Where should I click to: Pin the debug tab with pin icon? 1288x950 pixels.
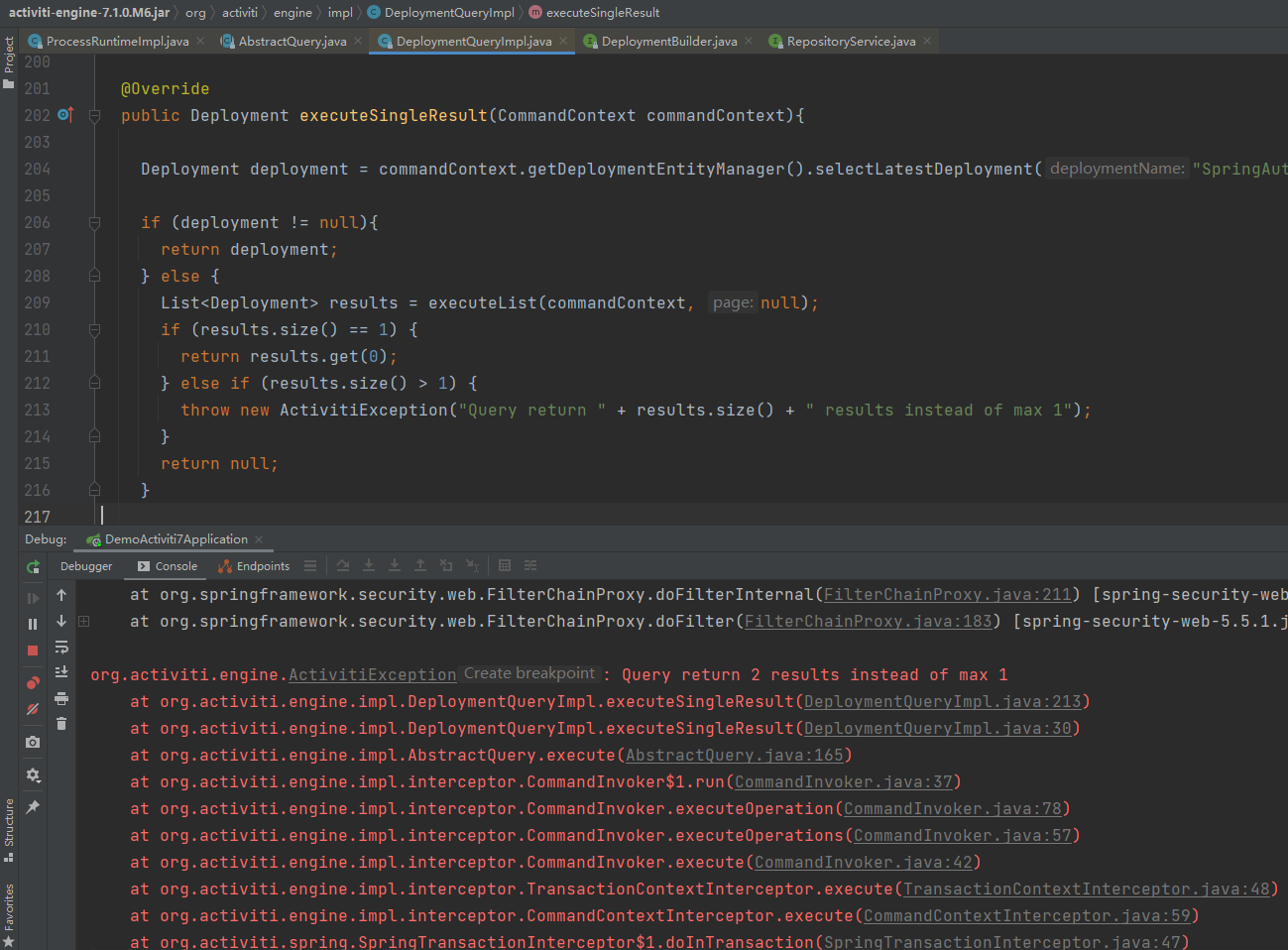33,807
